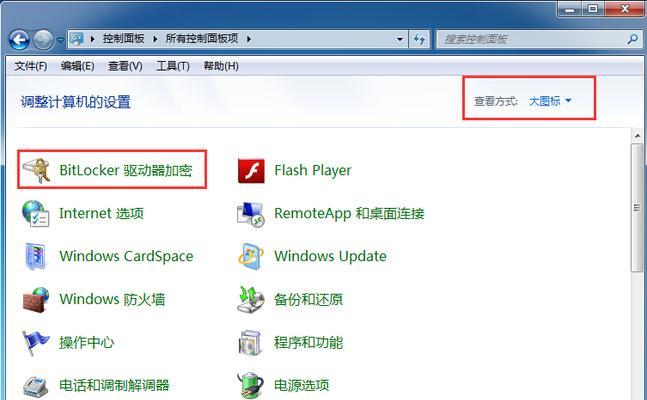Open the 操作中心 link
Image resolution: width=647 pixels, height=400 pixels.
point(87,342)
